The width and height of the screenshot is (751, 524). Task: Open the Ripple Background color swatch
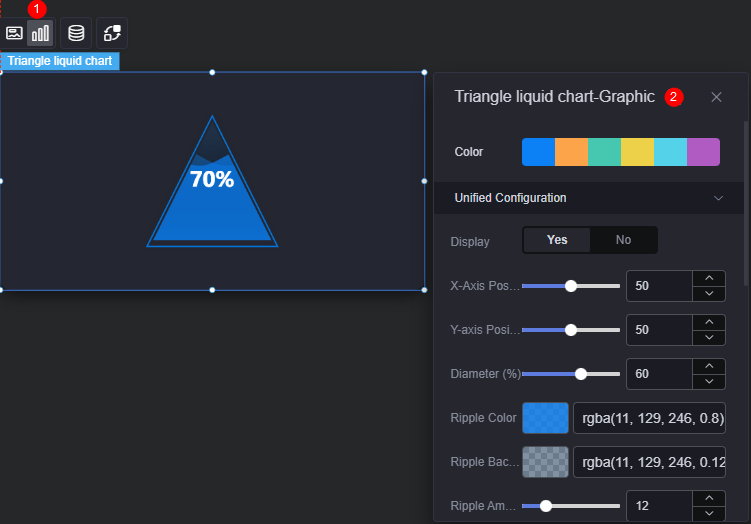point(545,462)
